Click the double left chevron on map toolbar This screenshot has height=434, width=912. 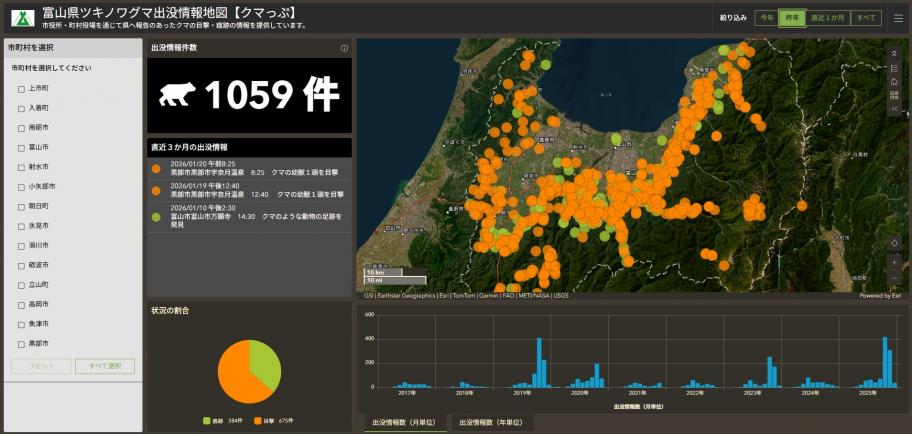[x=894, y=108]
